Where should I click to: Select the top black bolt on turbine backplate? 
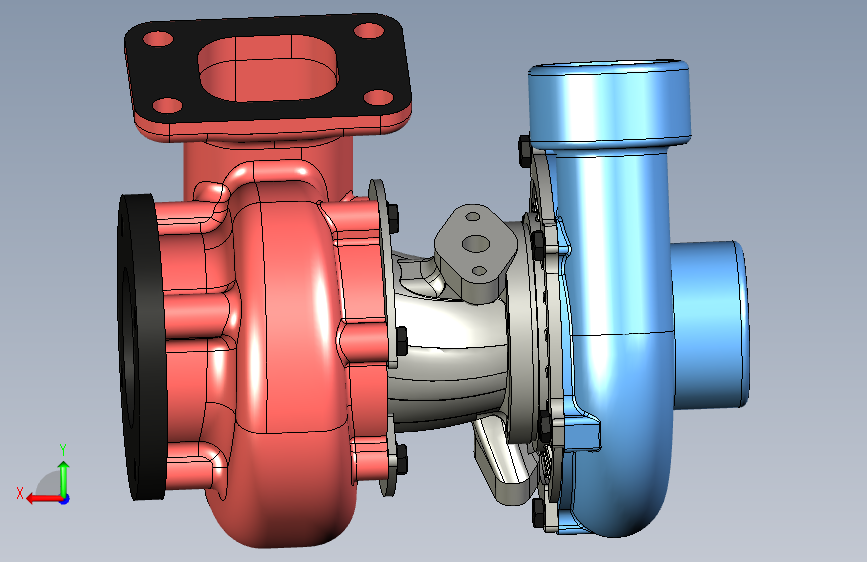point(393,218)
